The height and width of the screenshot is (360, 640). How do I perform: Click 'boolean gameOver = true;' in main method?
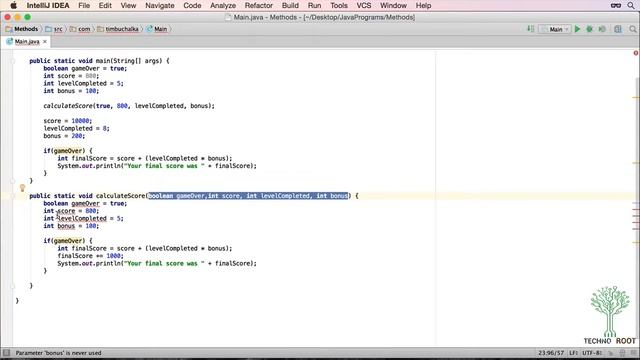85,69
